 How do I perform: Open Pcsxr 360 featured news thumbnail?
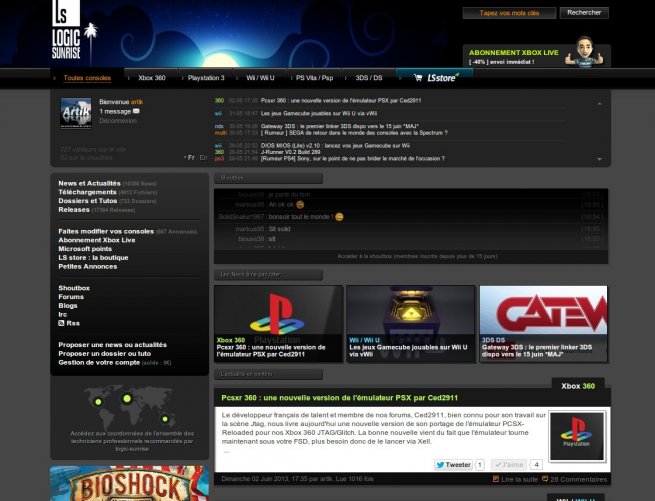278,324
